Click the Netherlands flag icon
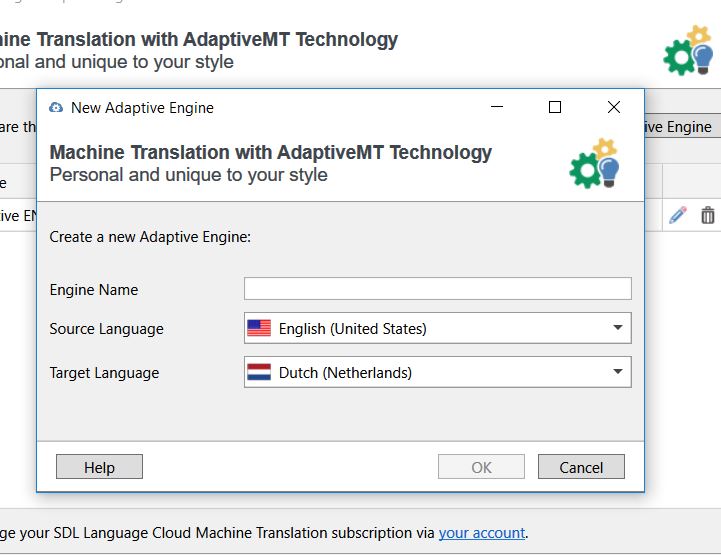The image size is (721, 559). pos(260,373)
